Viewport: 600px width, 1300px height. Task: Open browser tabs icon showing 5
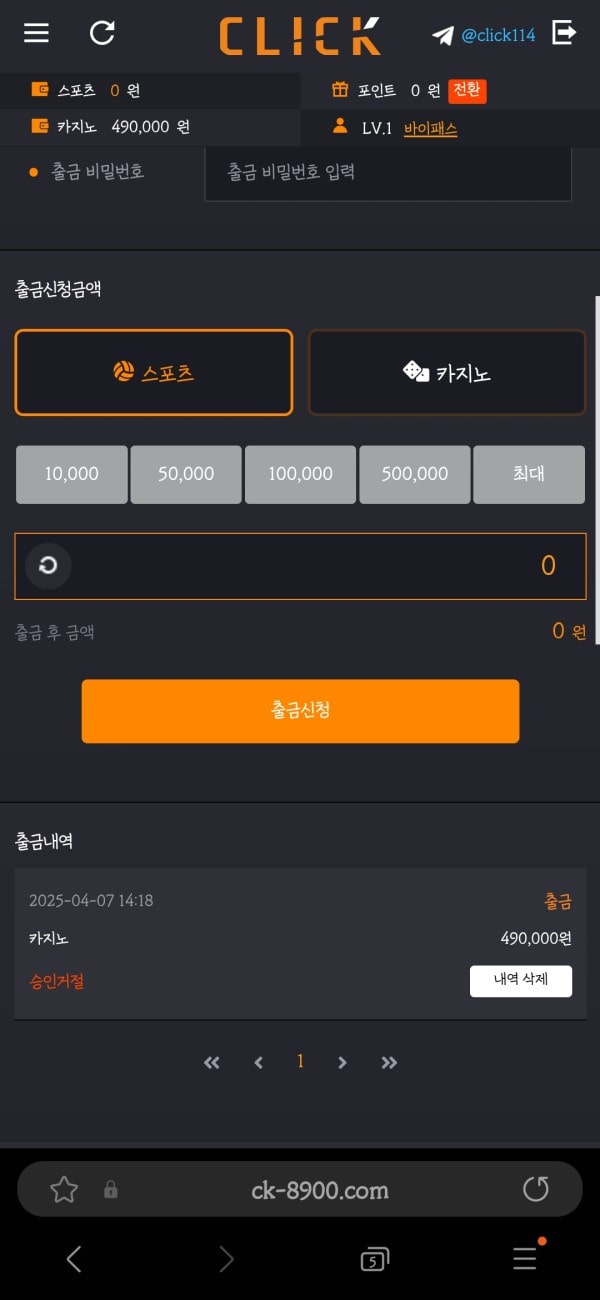tap(375, 1260)
